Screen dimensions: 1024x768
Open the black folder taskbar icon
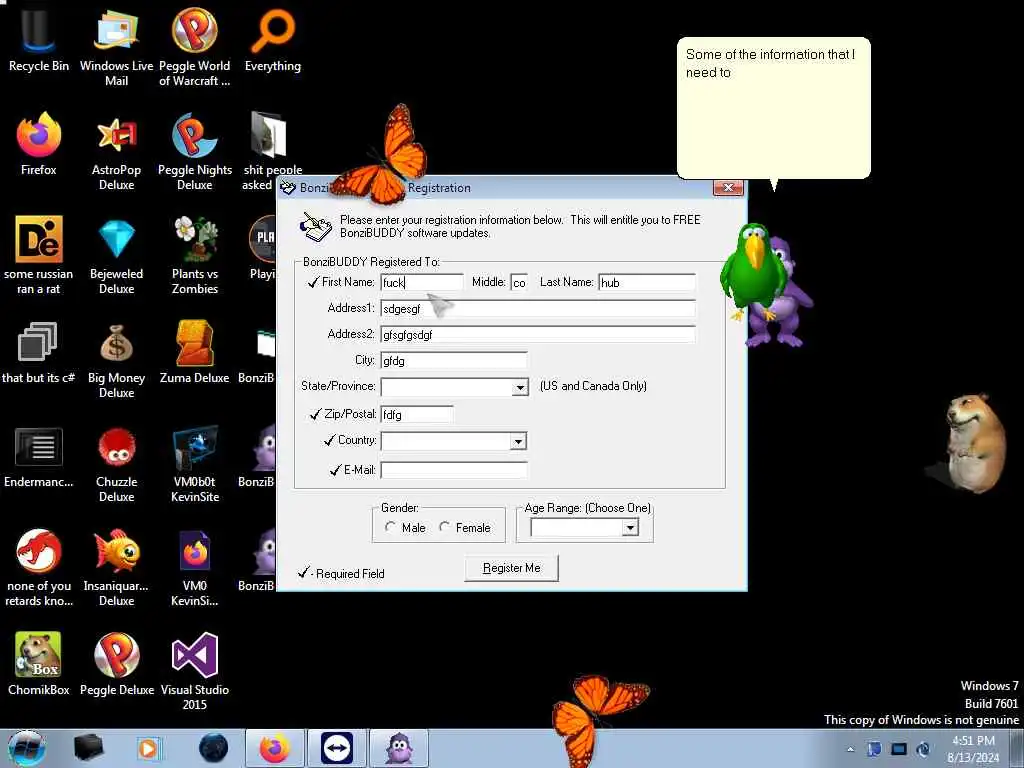click(88, 748)
